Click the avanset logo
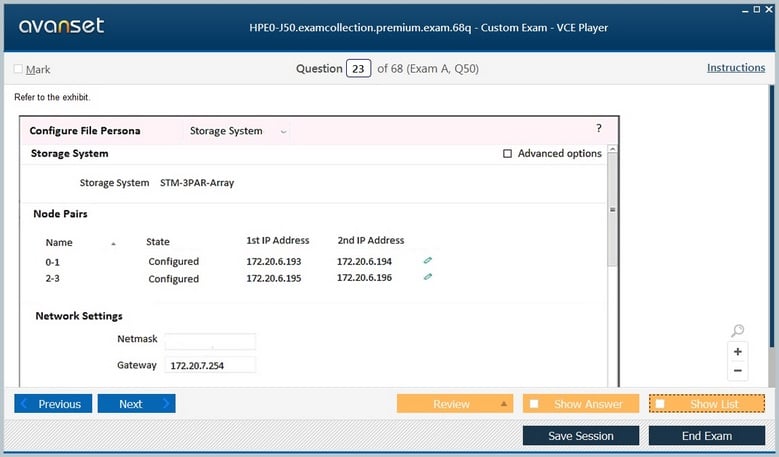The image size is (779, 457). [61, 25]
